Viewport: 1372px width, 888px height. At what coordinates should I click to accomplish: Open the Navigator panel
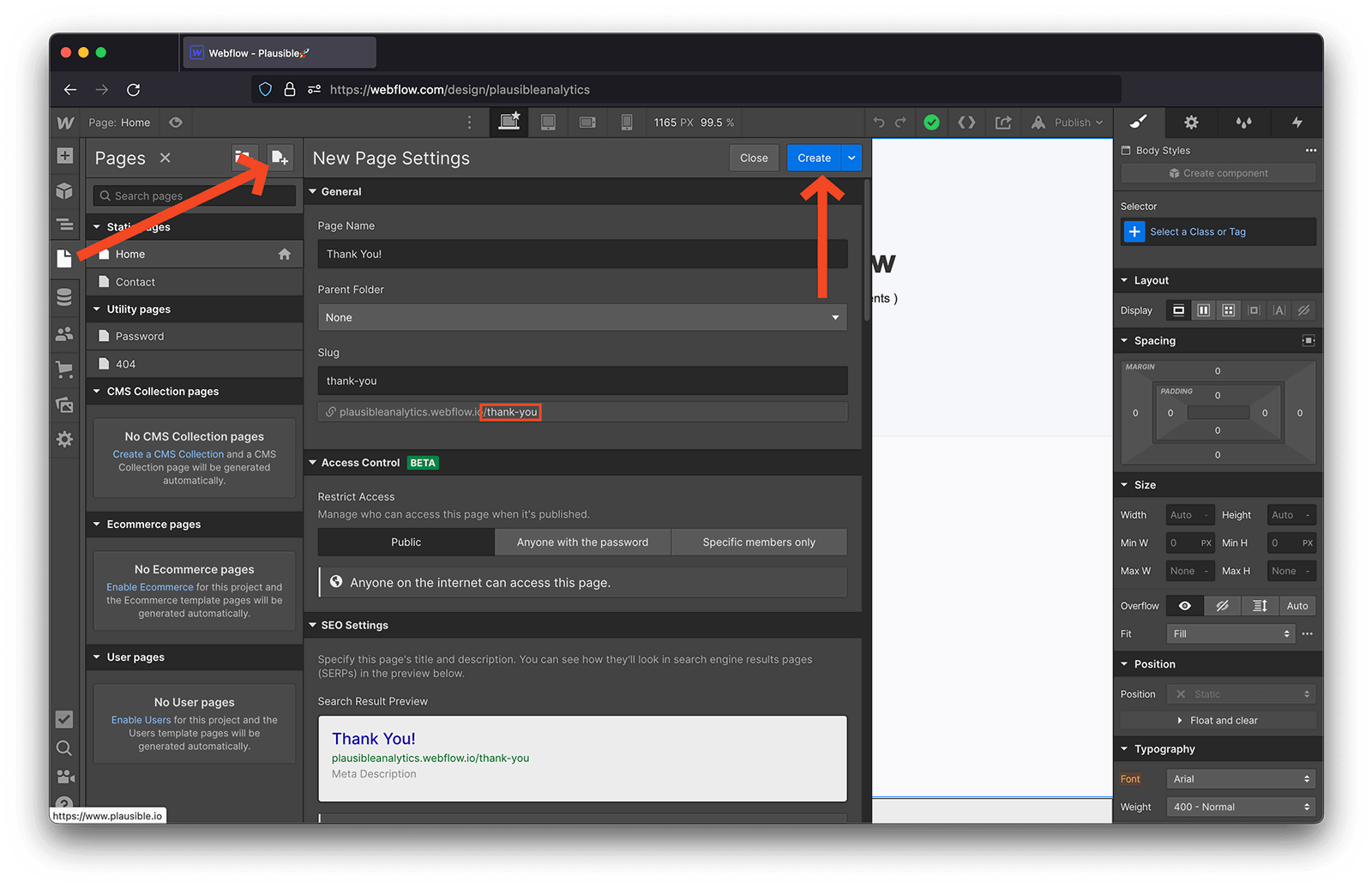coord(64,224)
